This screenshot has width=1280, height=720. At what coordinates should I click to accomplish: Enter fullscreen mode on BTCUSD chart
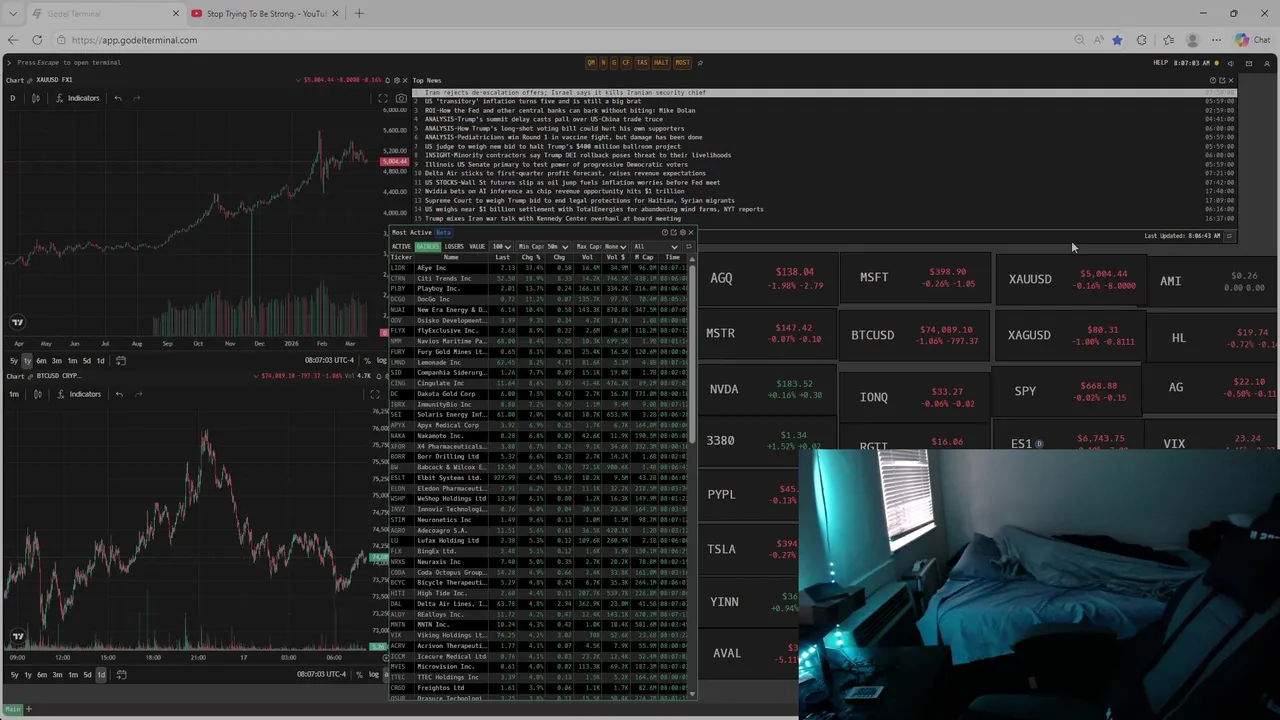coord(375,394)
